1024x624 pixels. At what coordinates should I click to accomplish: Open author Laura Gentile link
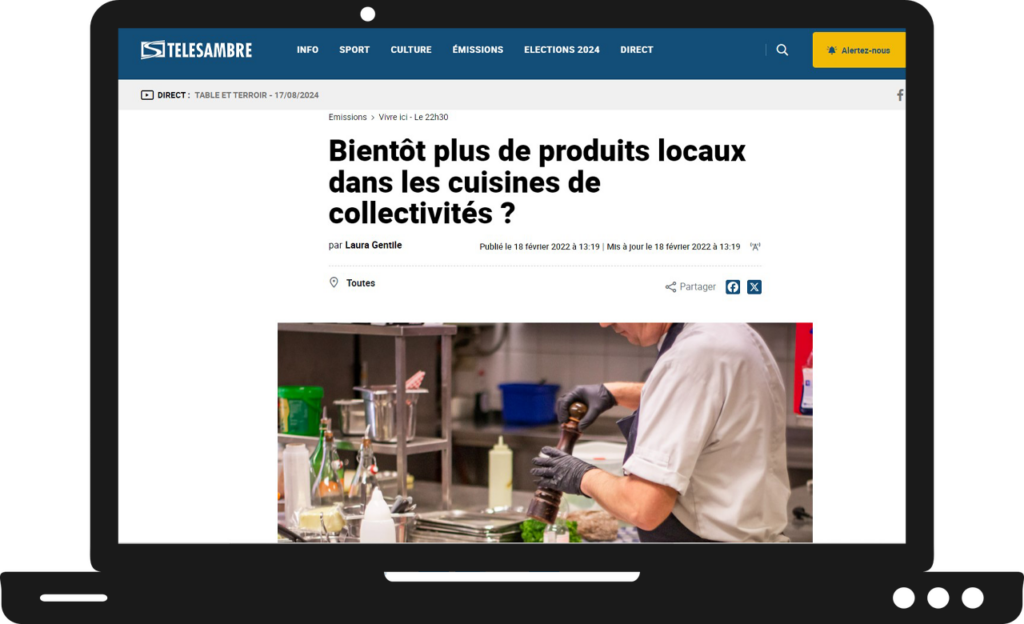[x=373, y=245]
